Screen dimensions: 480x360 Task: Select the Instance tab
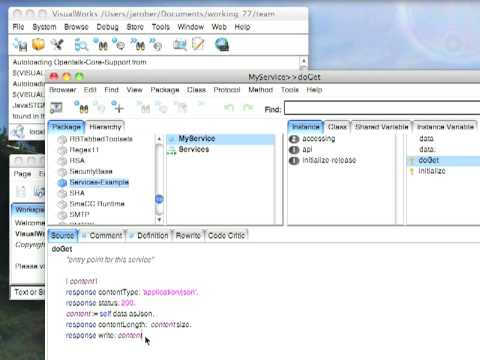point(305,127)
